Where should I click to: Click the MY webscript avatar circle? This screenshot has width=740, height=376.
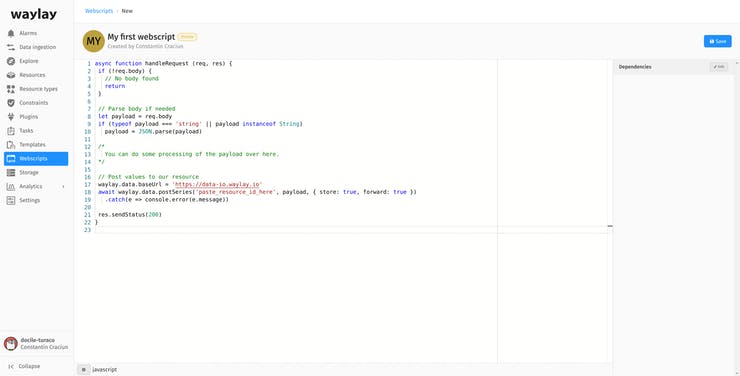[93, 41]
